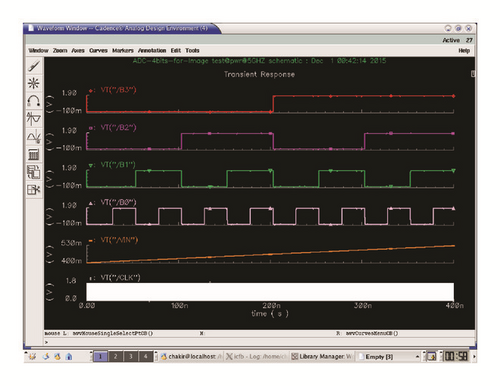The width and height of the screenshot is (500, 386).
Task: Open the Curves menu
Action: [98, 50]
